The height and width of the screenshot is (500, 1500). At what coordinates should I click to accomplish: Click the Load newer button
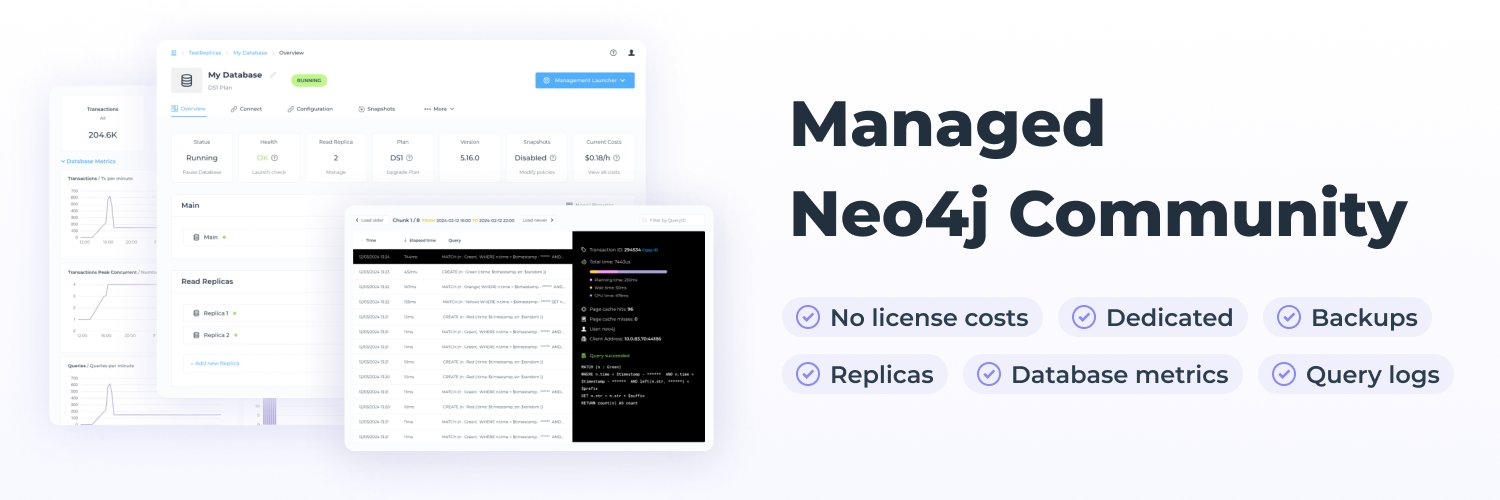coord(536,220)
